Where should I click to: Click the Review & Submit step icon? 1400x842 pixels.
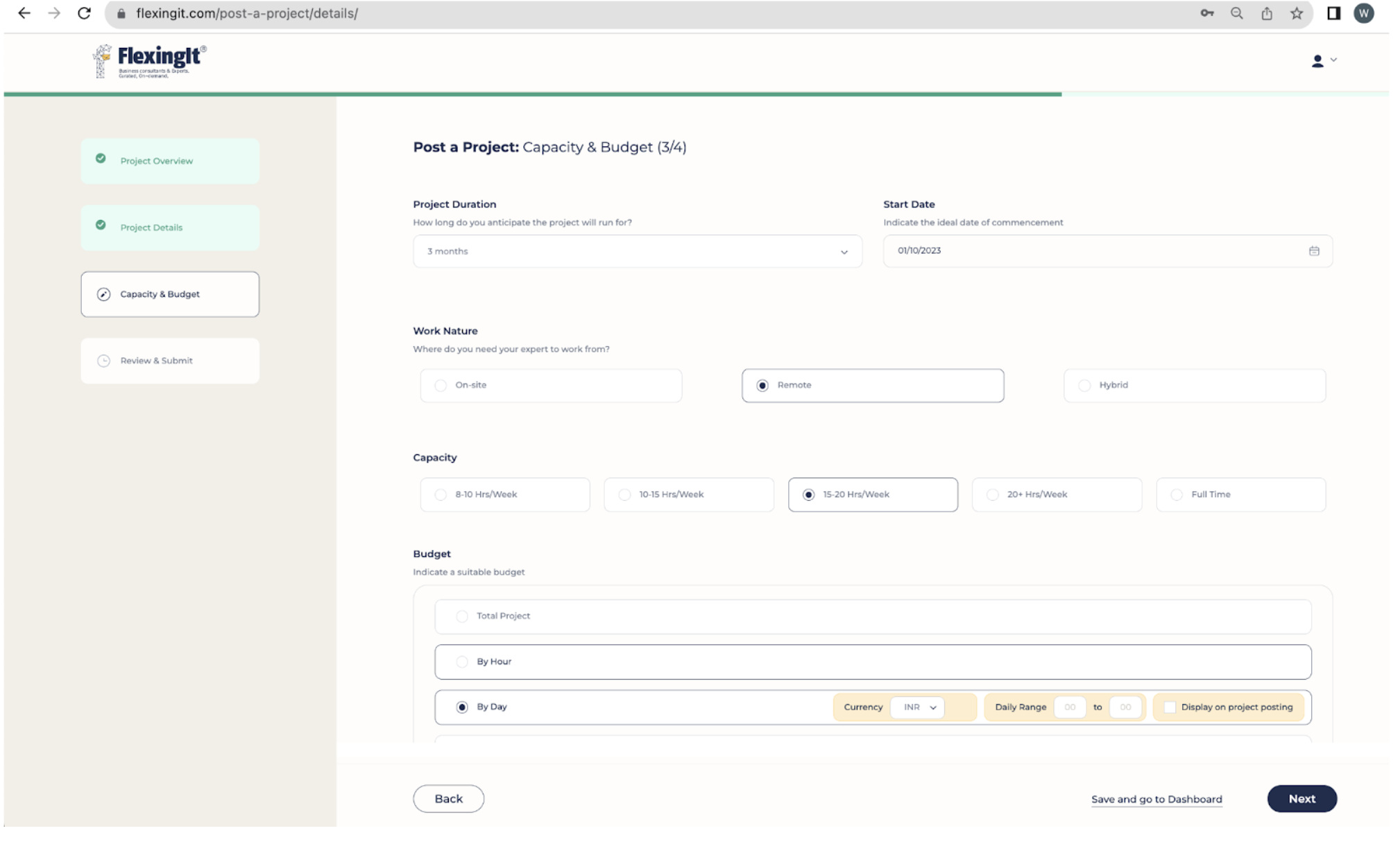coord(104,360)
